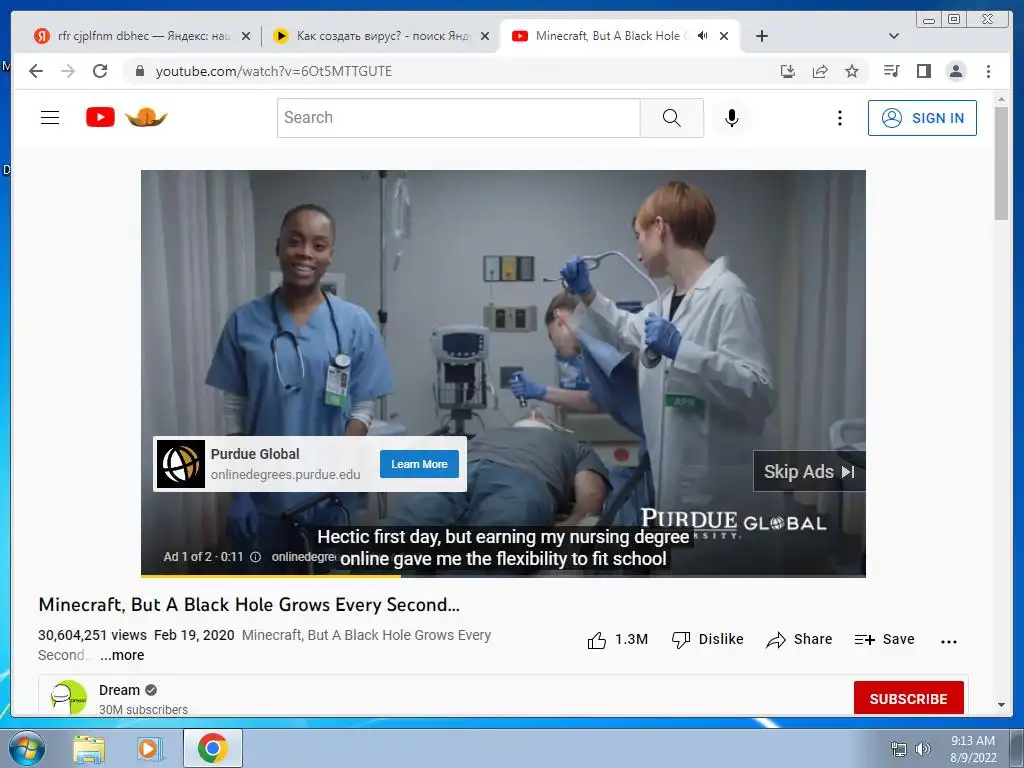Click the Chrome taskbar icon
The image size is (1024, 768).
click(213, 748)
